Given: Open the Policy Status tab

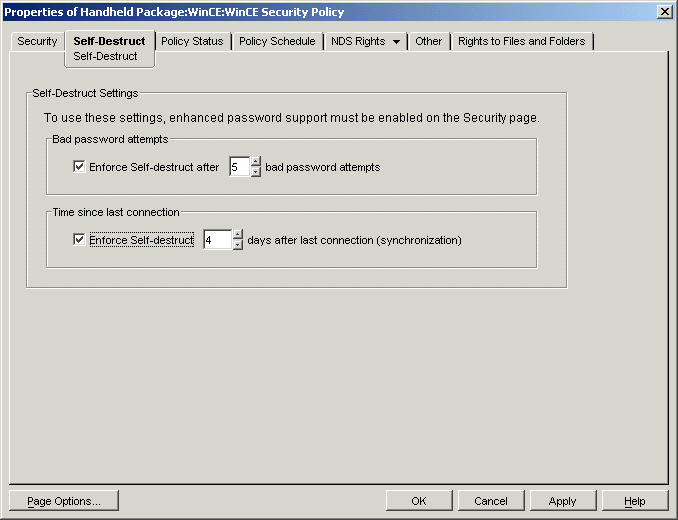Looking at the screenshot, I should coord(192,41).
